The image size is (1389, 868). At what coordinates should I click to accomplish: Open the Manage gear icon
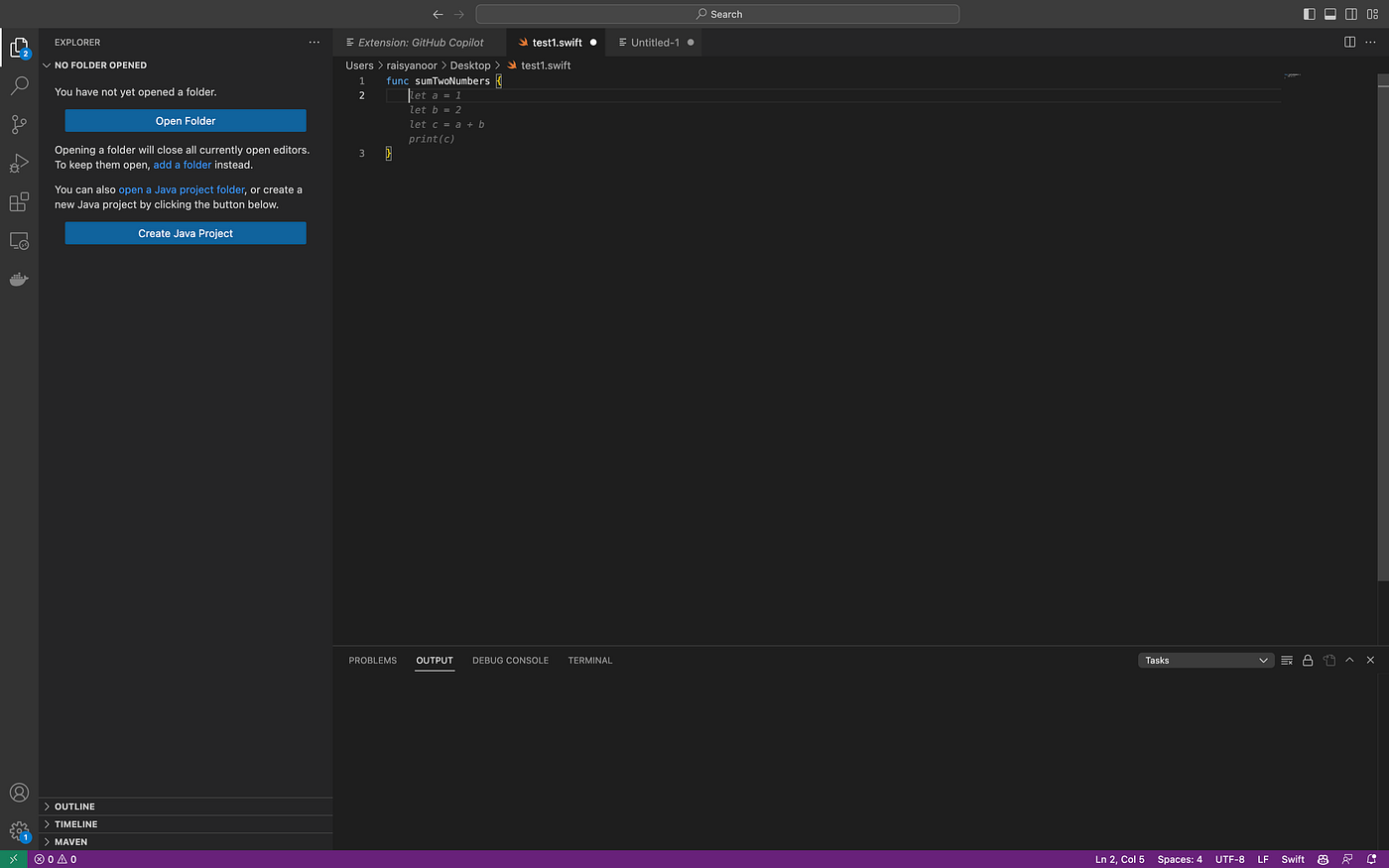(19, 831)
